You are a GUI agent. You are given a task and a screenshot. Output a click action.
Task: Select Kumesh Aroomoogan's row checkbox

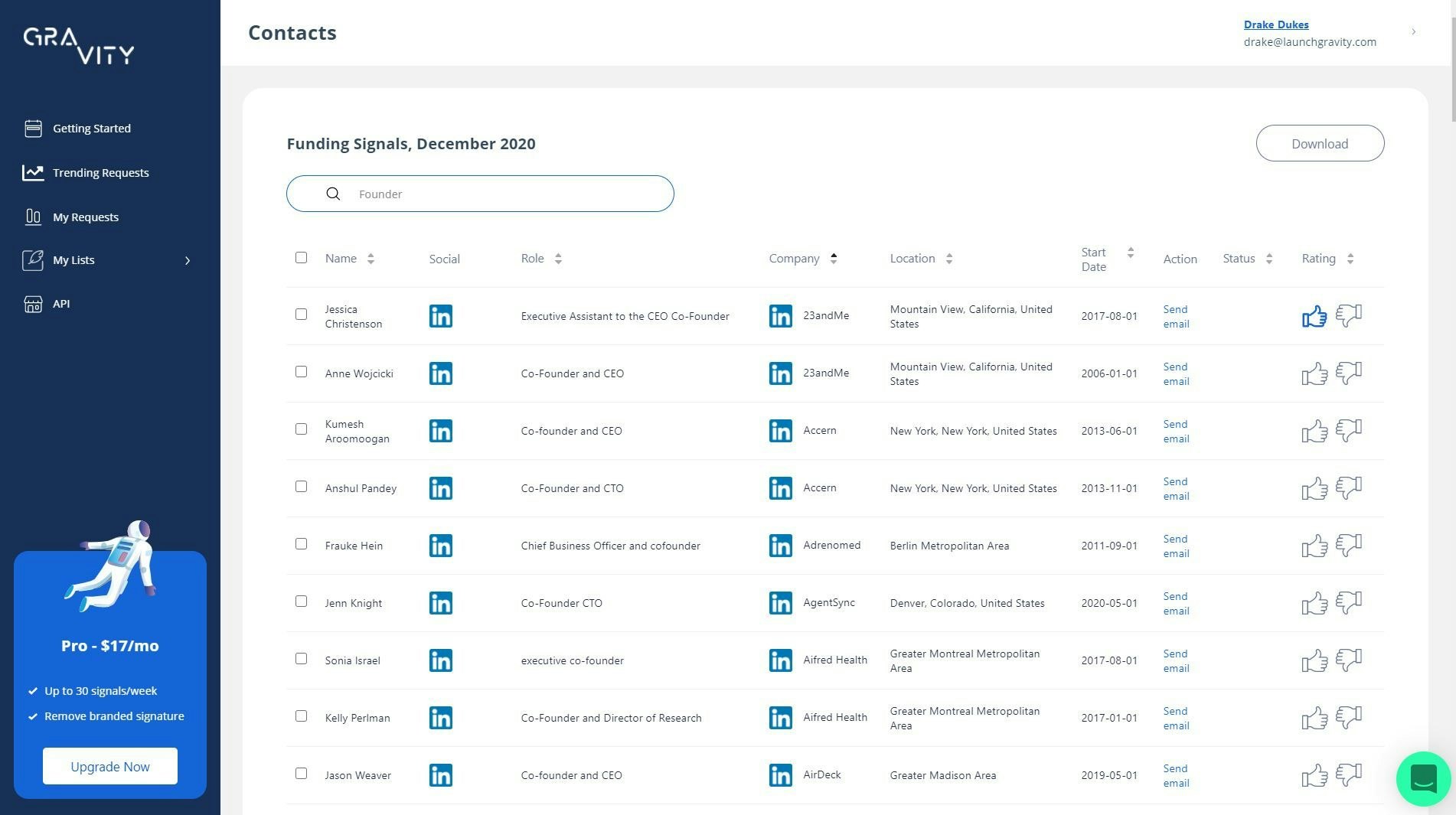click(301, 429)
